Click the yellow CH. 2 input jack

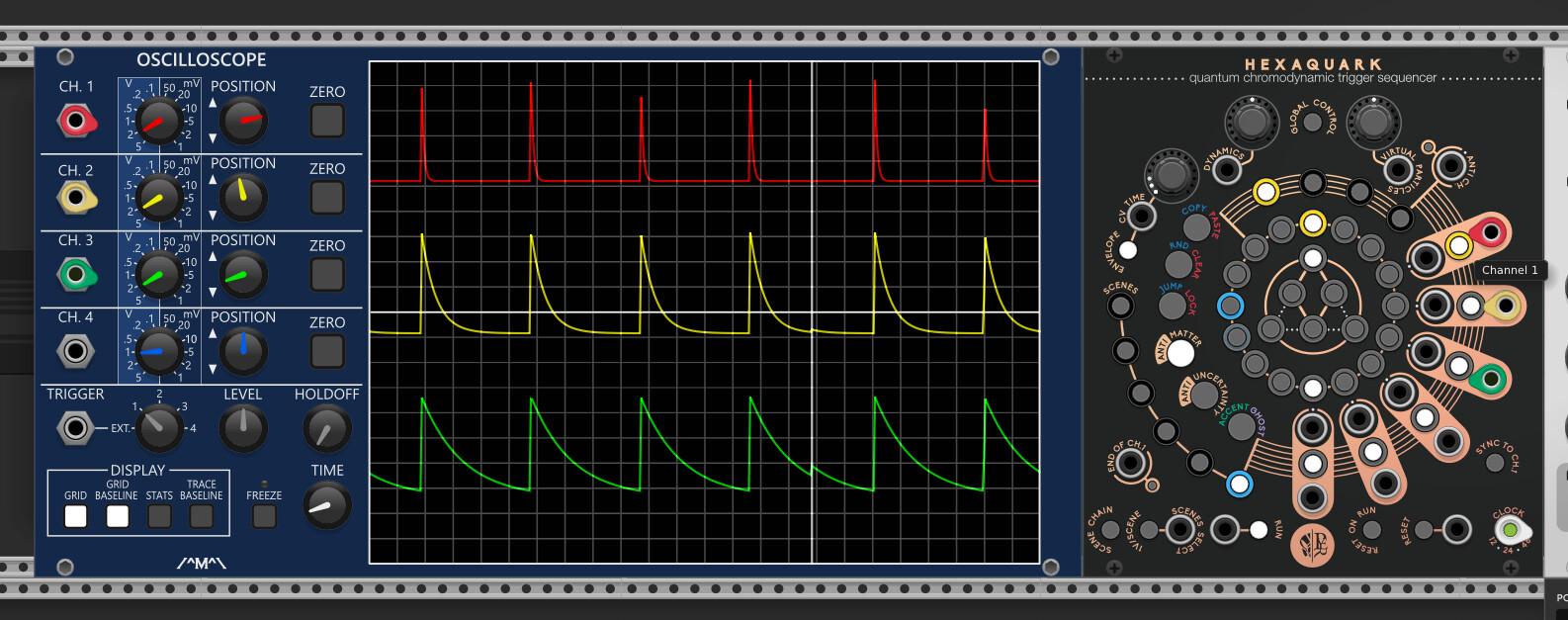[x=75, y=198]
